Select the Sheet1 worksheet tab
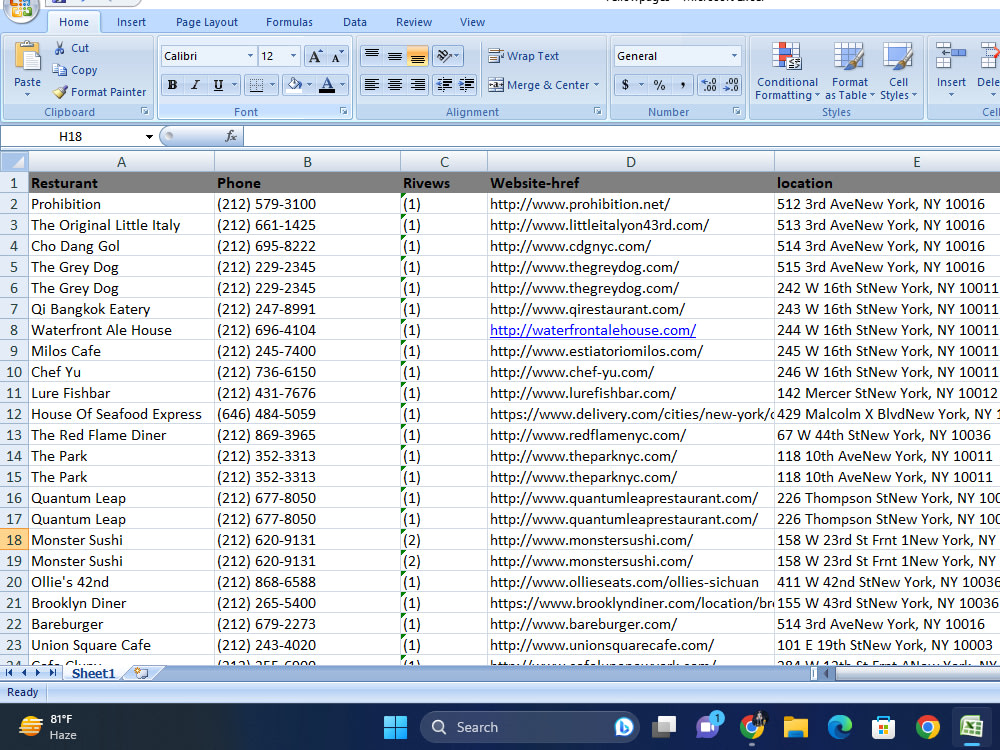1000x750 pixels. pyautogui.click(x=93, y=673)
